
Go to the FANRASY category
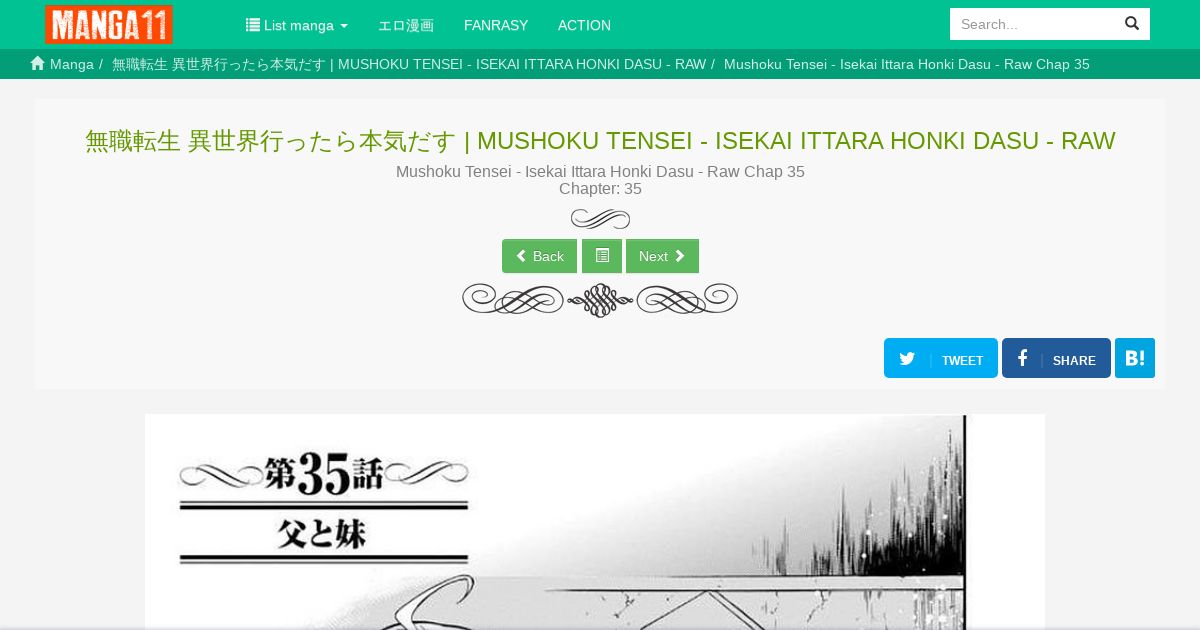click(x=496, y=25)
